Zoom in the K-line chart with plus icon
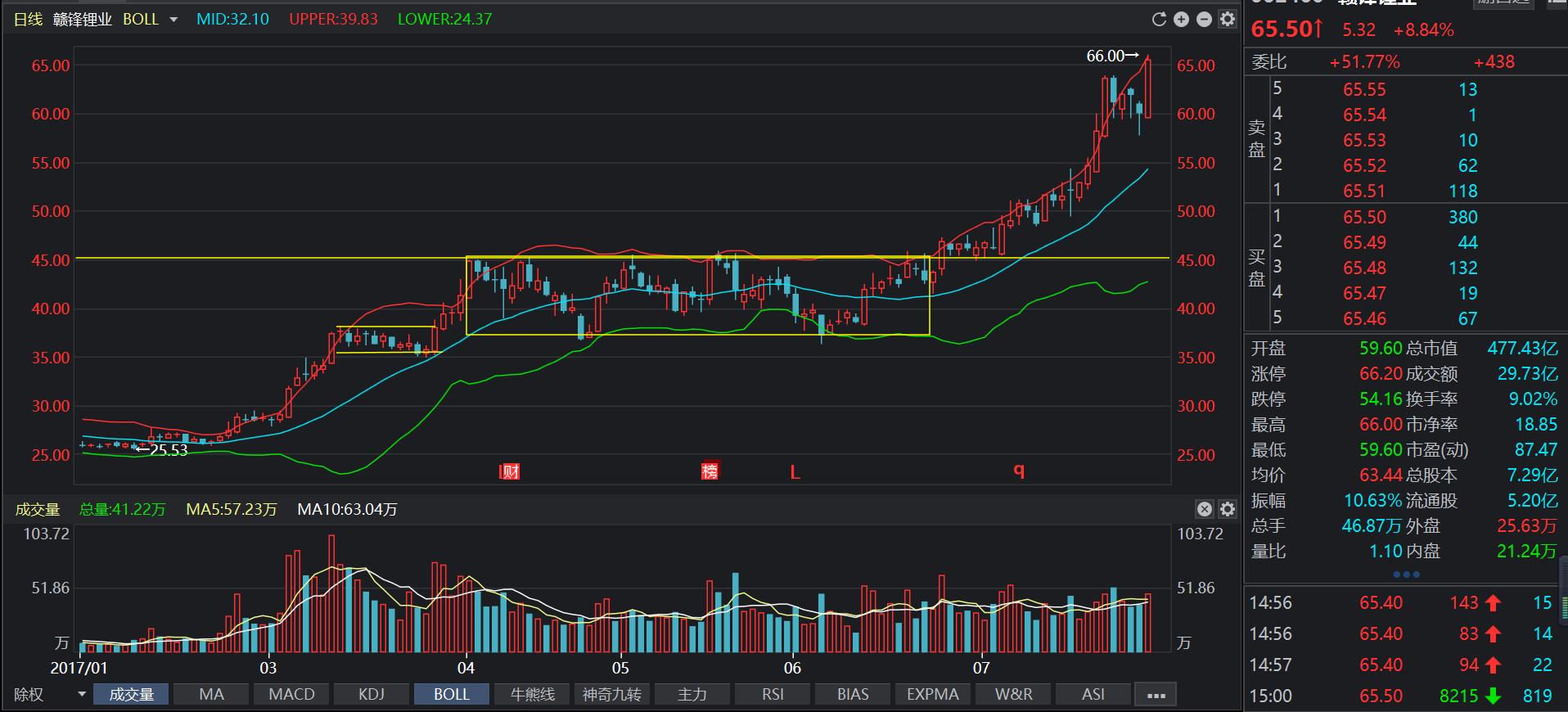This screenshot has height=712, width=1568. (1181, 20)
